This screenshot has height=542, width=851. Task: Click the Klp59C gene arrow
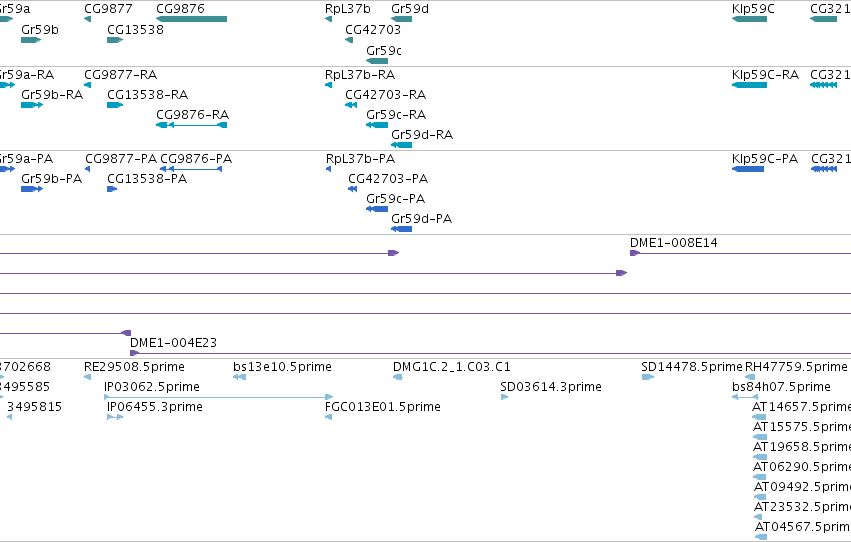[749, 19]
